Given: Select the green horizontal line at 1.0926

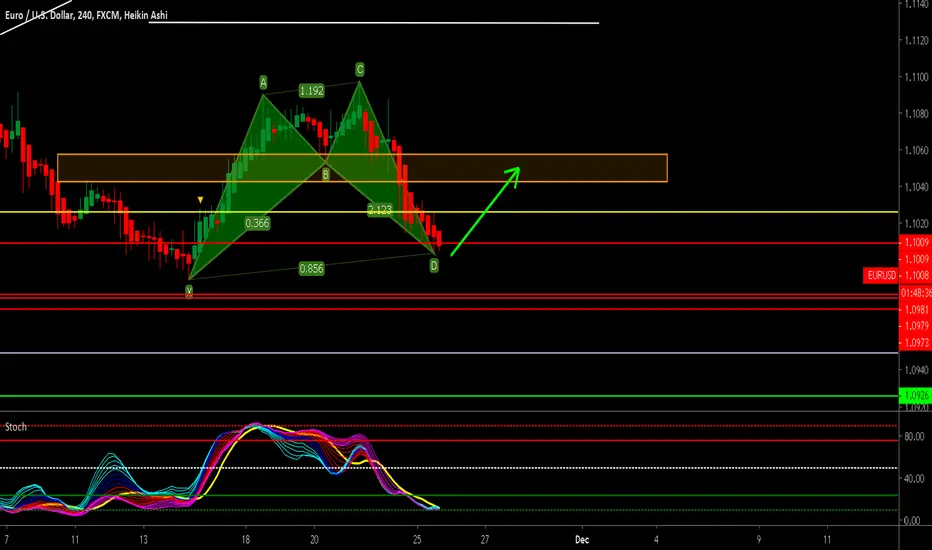Looking at the screenshot, I should click(449, 395).
